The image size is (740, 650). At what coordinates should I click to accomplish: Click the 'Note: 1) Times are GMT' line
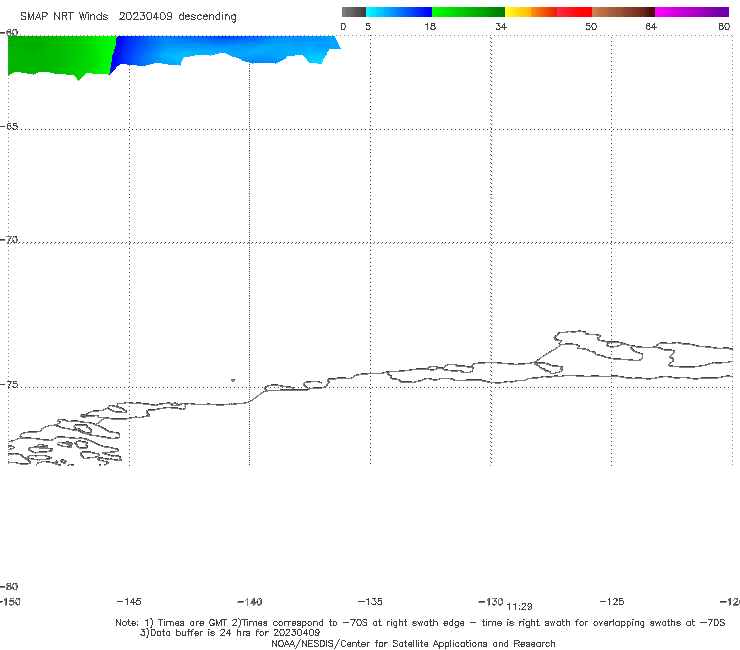click(420, 623)
